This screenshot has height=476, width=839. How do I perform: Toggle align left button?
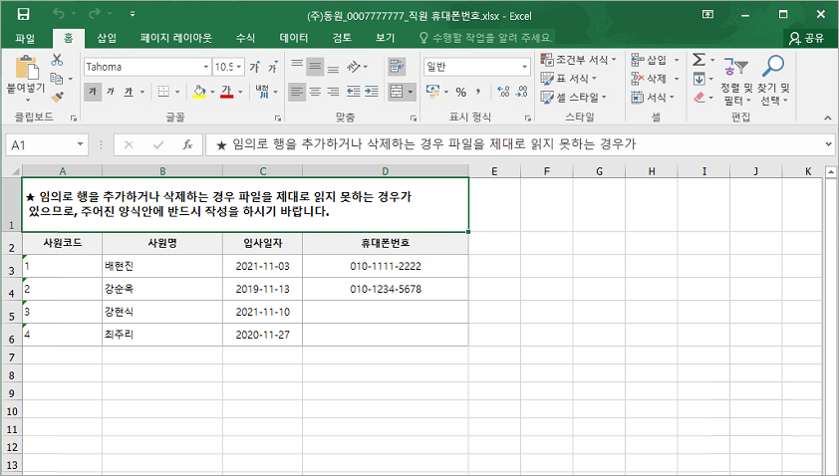tap(297, 92)
